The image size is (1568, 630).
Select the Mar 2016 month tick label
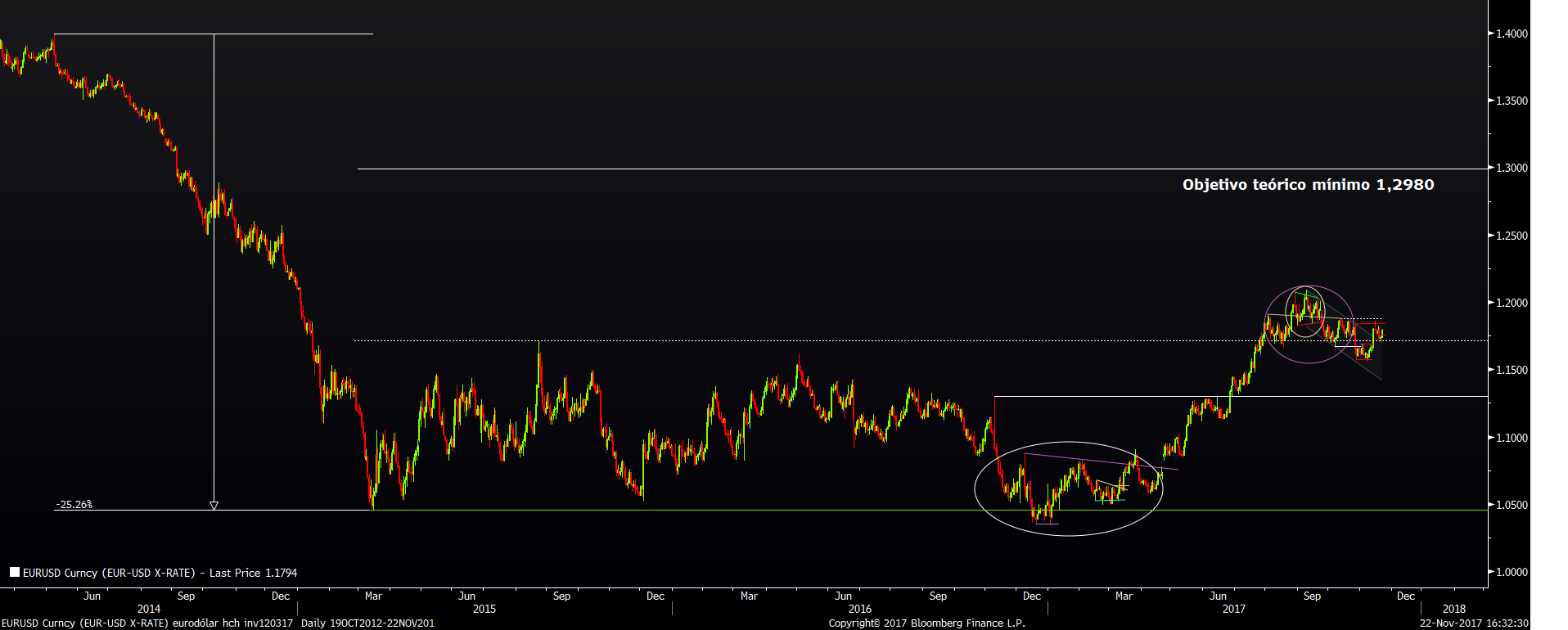(749, 596)
